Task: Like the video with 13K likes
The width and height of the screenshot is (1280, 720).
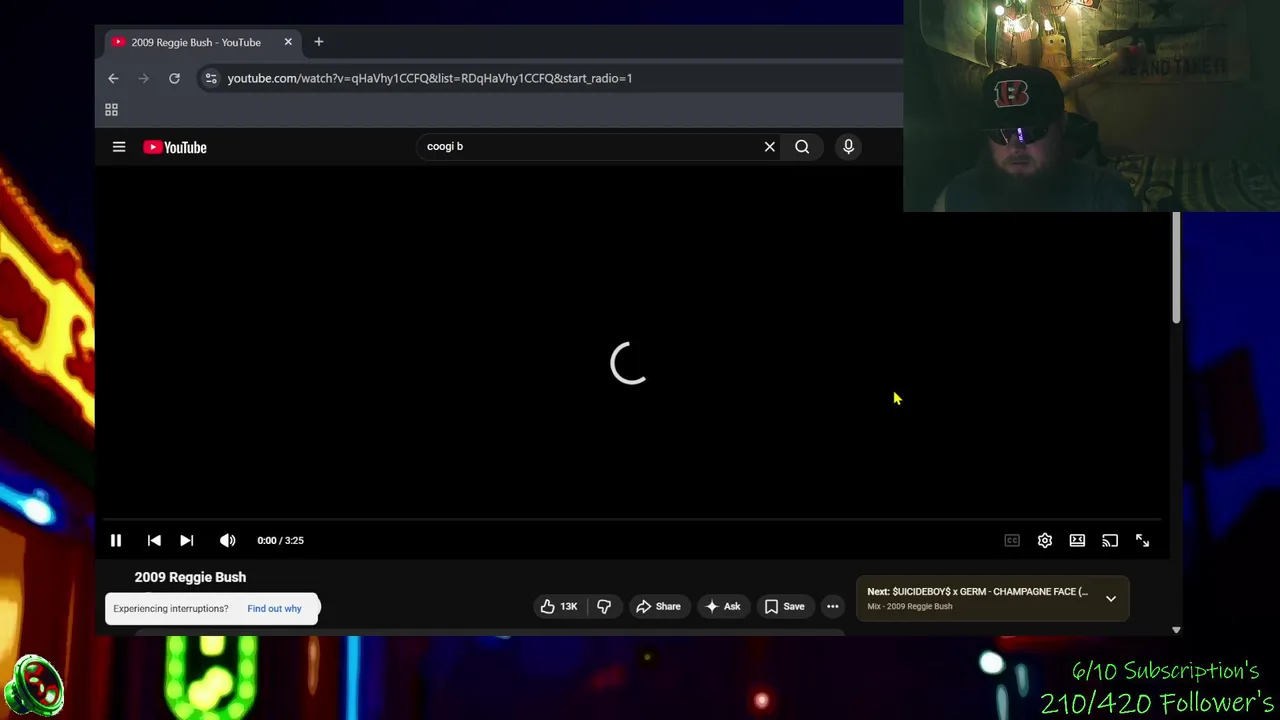Action: [559, 606]
